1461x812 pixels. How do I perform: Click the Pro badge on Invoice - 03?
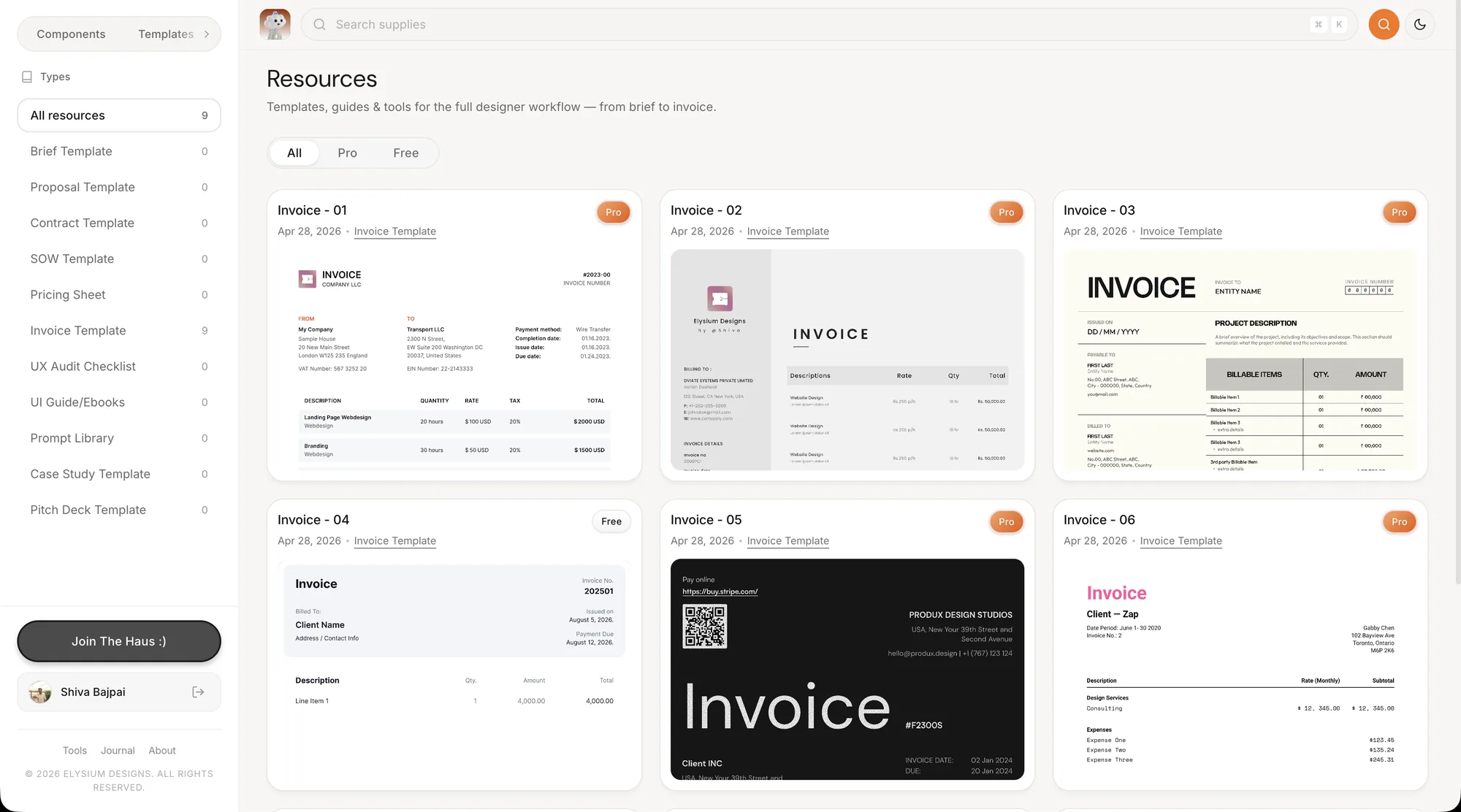coord(1400,212)
